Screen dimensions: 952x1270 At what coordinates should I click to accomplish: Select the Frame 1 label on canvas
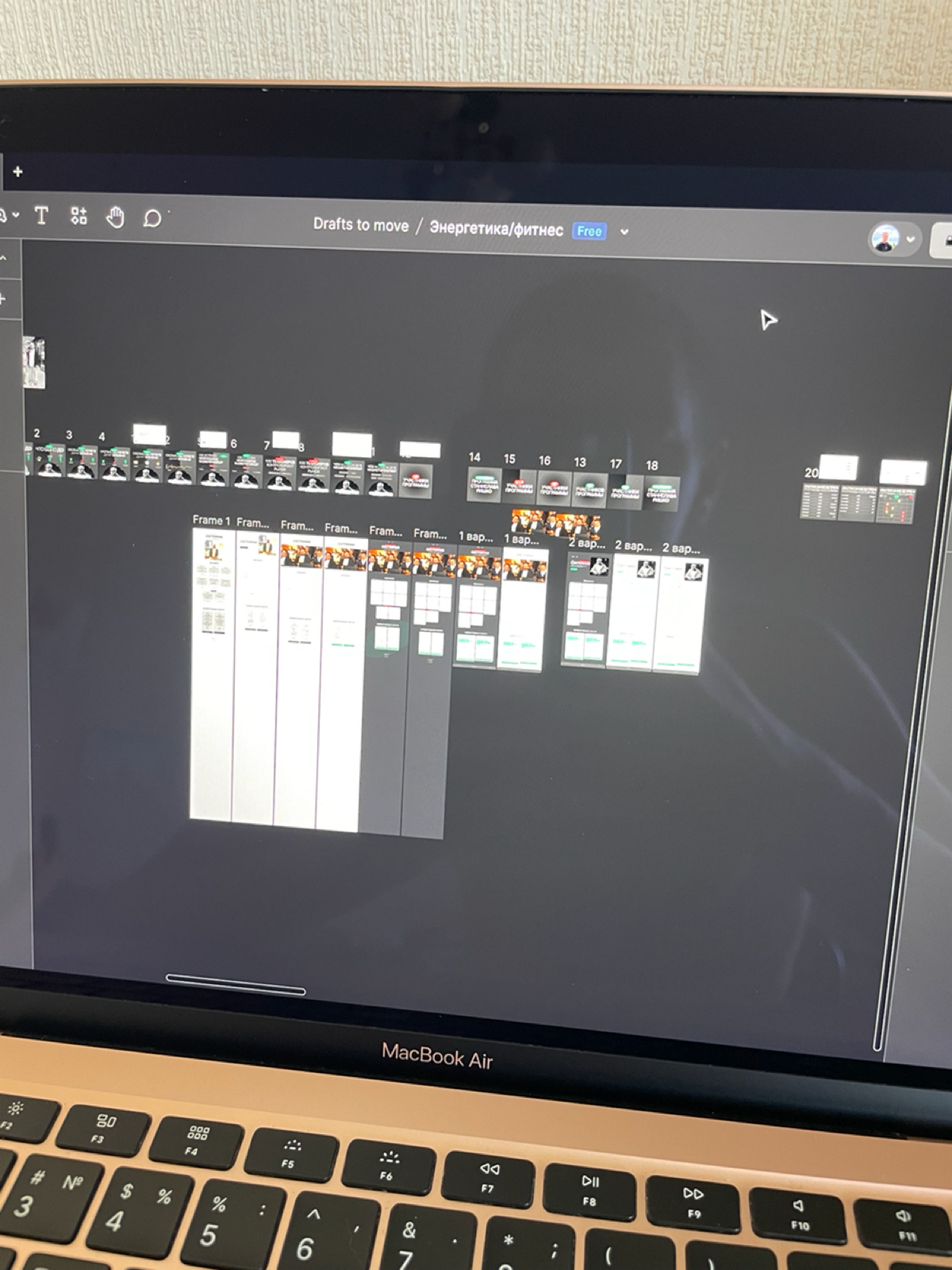[211, 521]
